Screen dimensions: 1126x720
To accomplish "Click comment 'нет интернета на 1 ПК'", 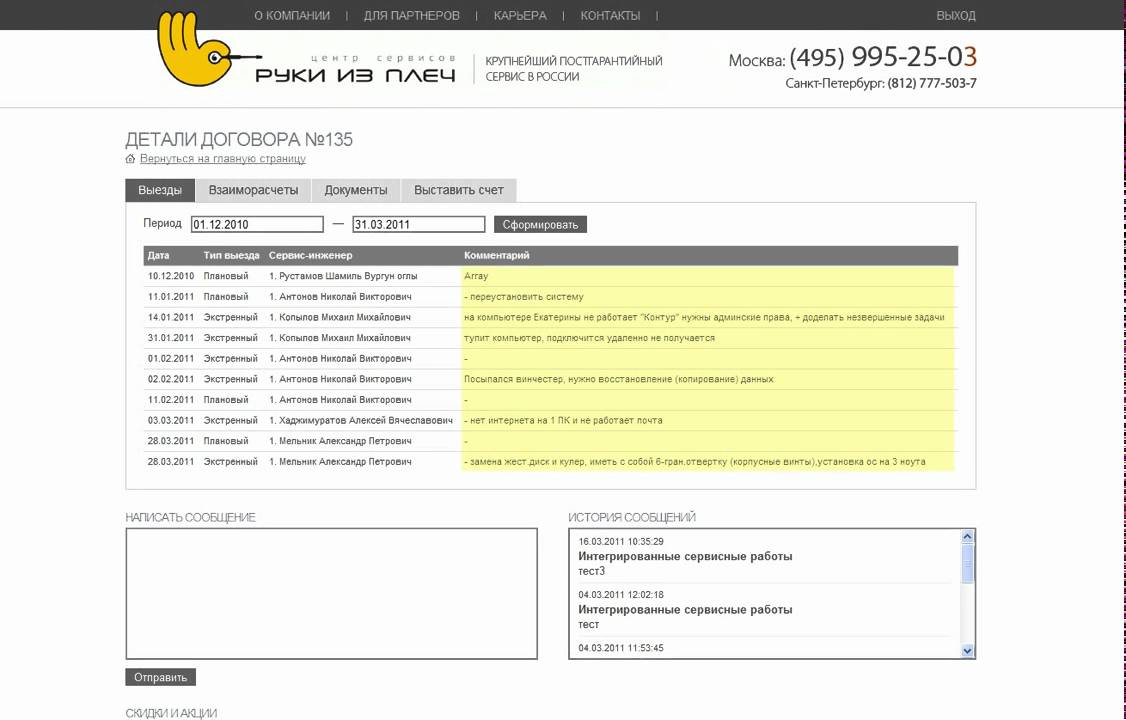I will click(x=564, y=421).
